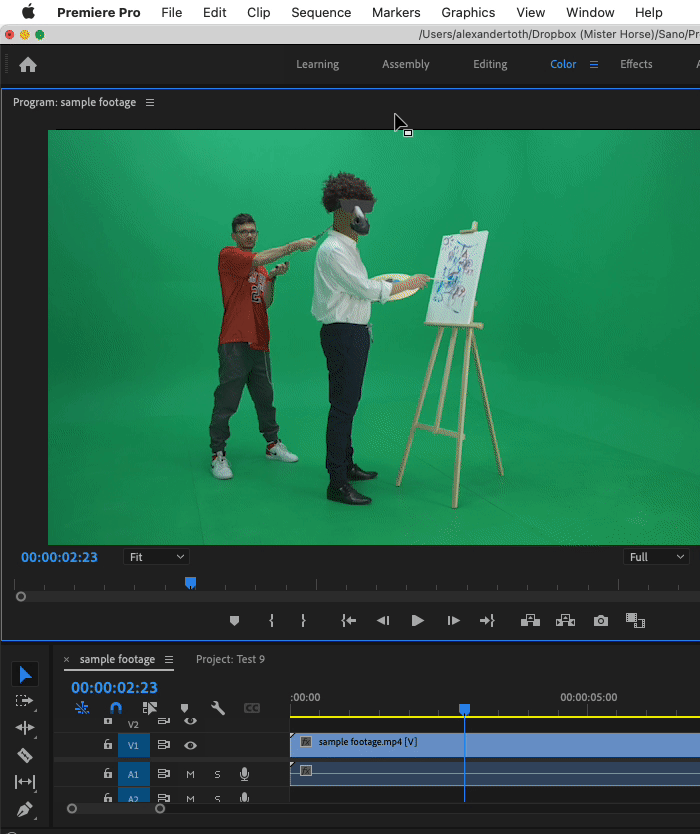Click Program monitor playhead marker
The width and height of the screenshot is (700, 834).
pyautogui.click(x=190, y=583)
